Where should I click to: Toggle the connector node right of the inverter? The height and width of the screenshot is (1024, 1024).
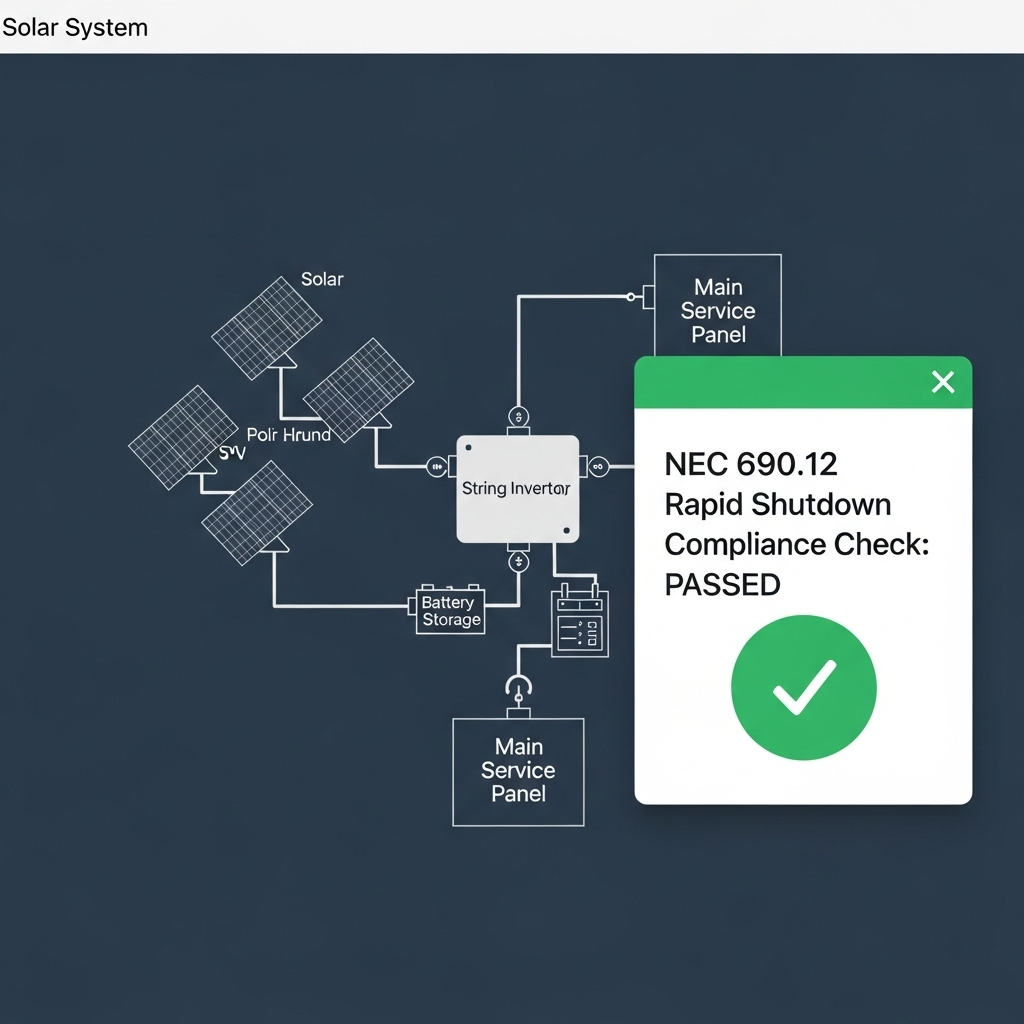click(x=597, y=466)
